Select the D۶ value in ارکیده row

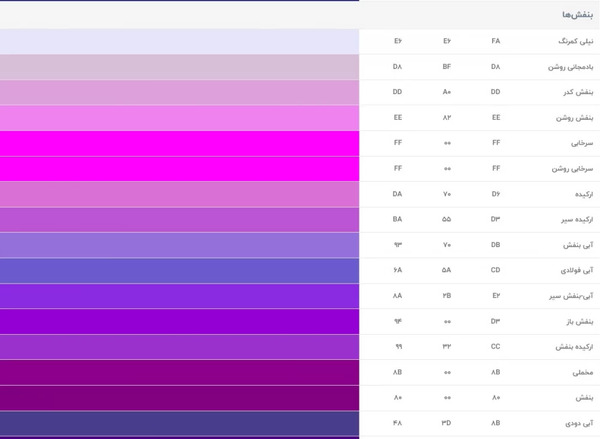pyautogui.click(x=496, y=194)
